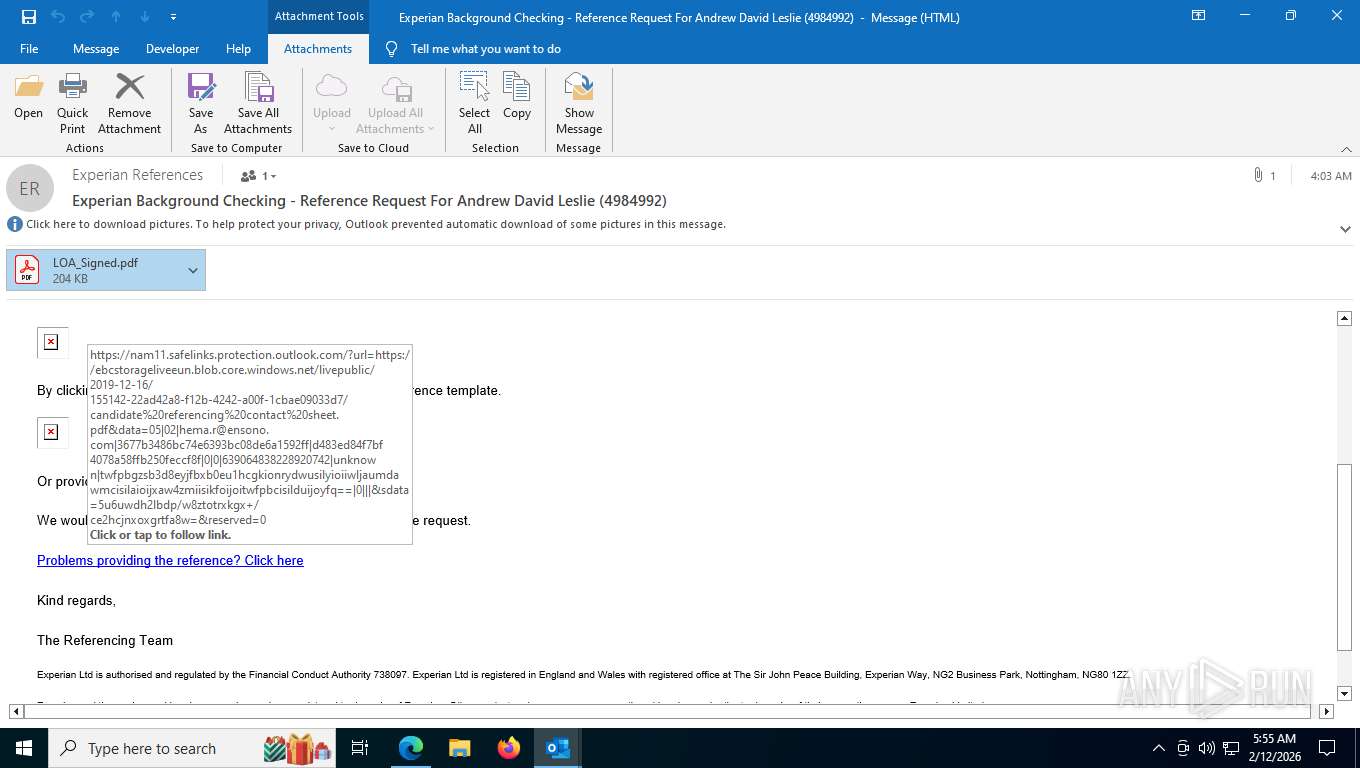
Task: Open ribbon display options
Action: tap(1198, 16)
